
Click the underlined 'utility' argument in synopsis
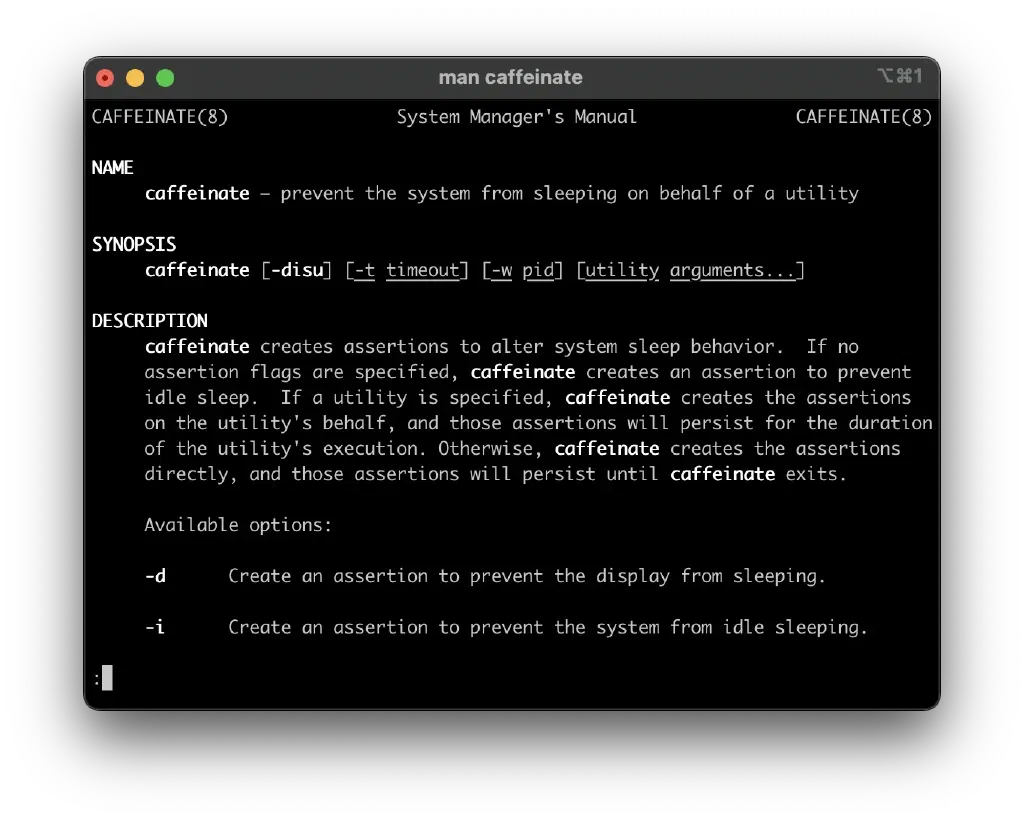coord(622,270)
